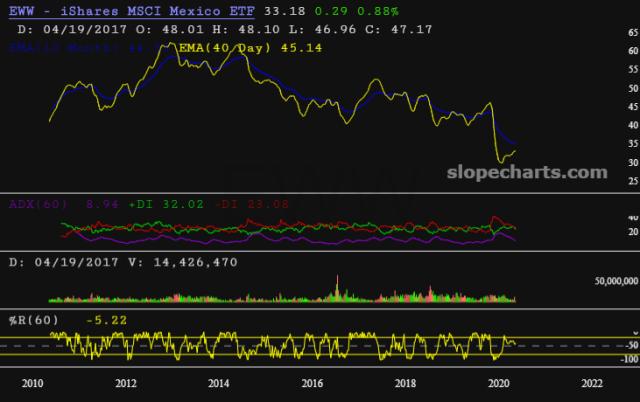
Task: Click the 2012 year on time axis
Action: 126,383
